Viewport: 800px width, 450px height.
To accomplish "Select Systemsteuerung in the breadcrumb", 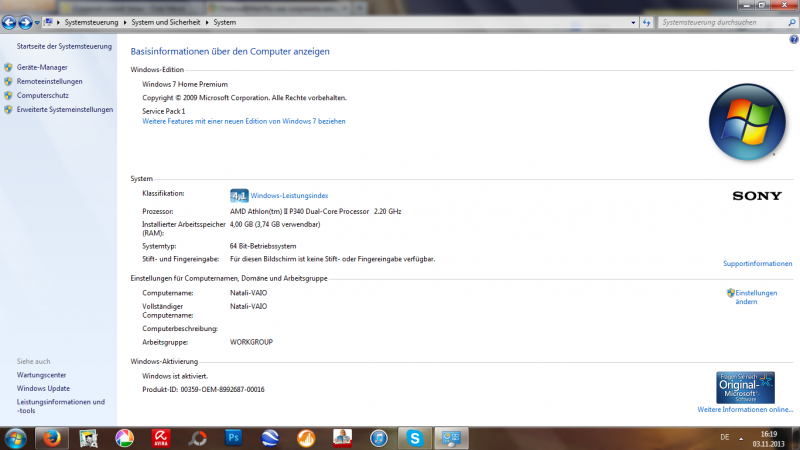I will tap(91, 22).
